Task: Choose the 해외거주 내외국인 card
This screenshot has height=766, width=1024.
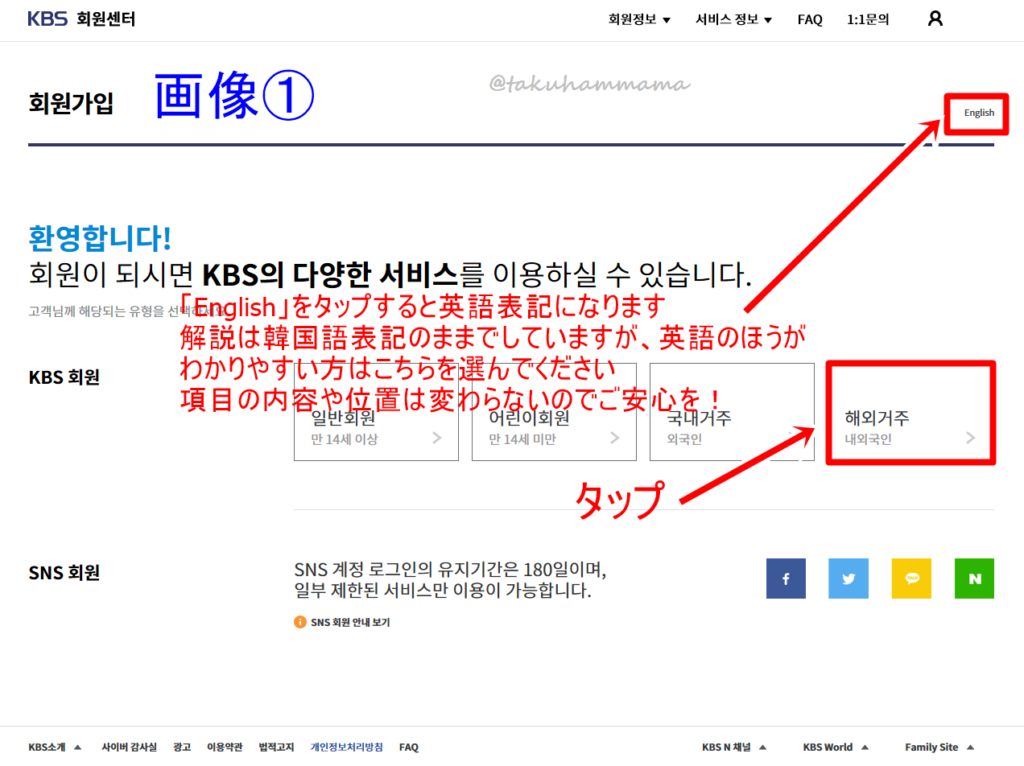Action: click(910, 413)
